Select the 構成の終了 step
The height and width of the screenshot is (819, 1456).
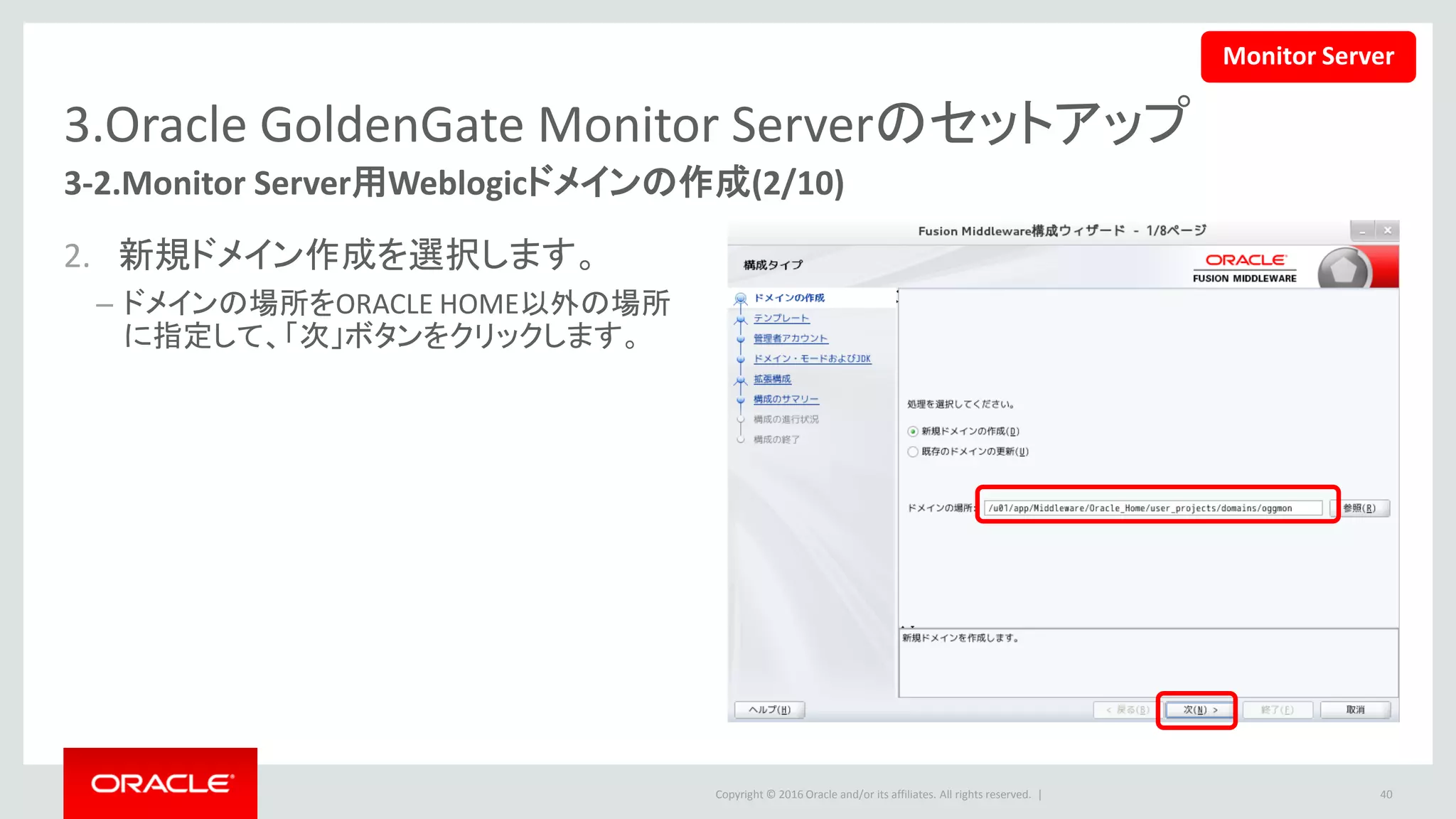coord(776,439)
